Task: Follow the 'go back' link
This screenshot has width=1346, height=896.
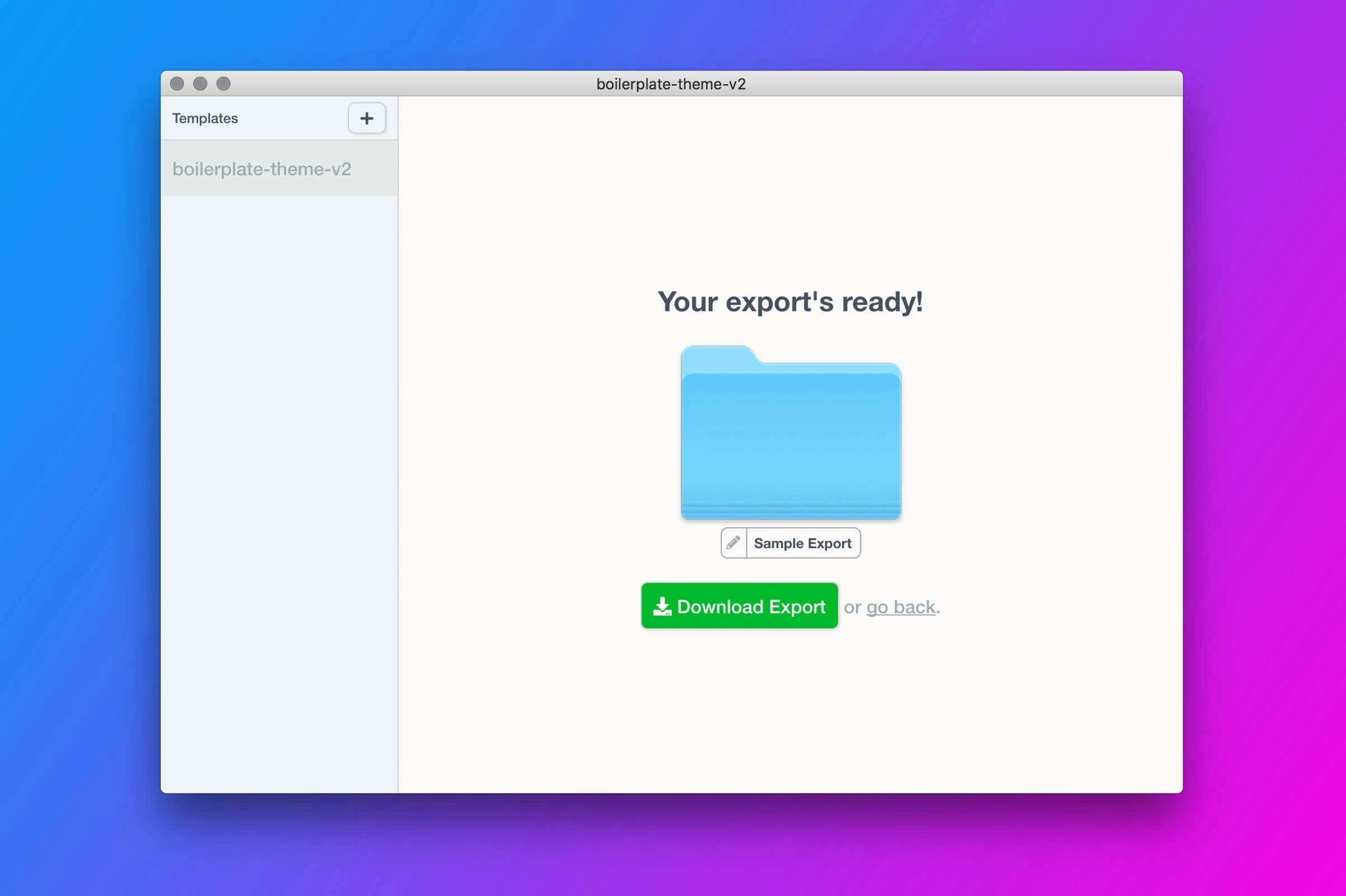Action: [900, 607]
